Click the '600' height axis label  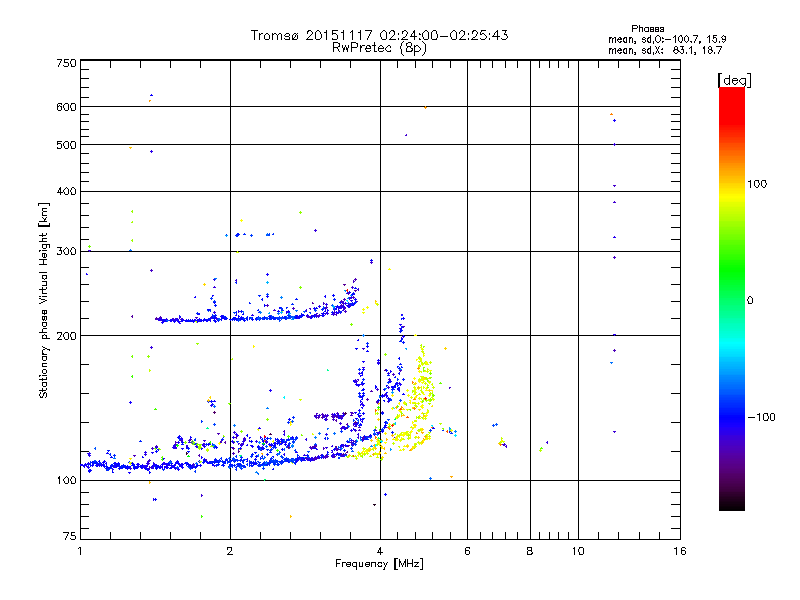(x=66, y=107)
